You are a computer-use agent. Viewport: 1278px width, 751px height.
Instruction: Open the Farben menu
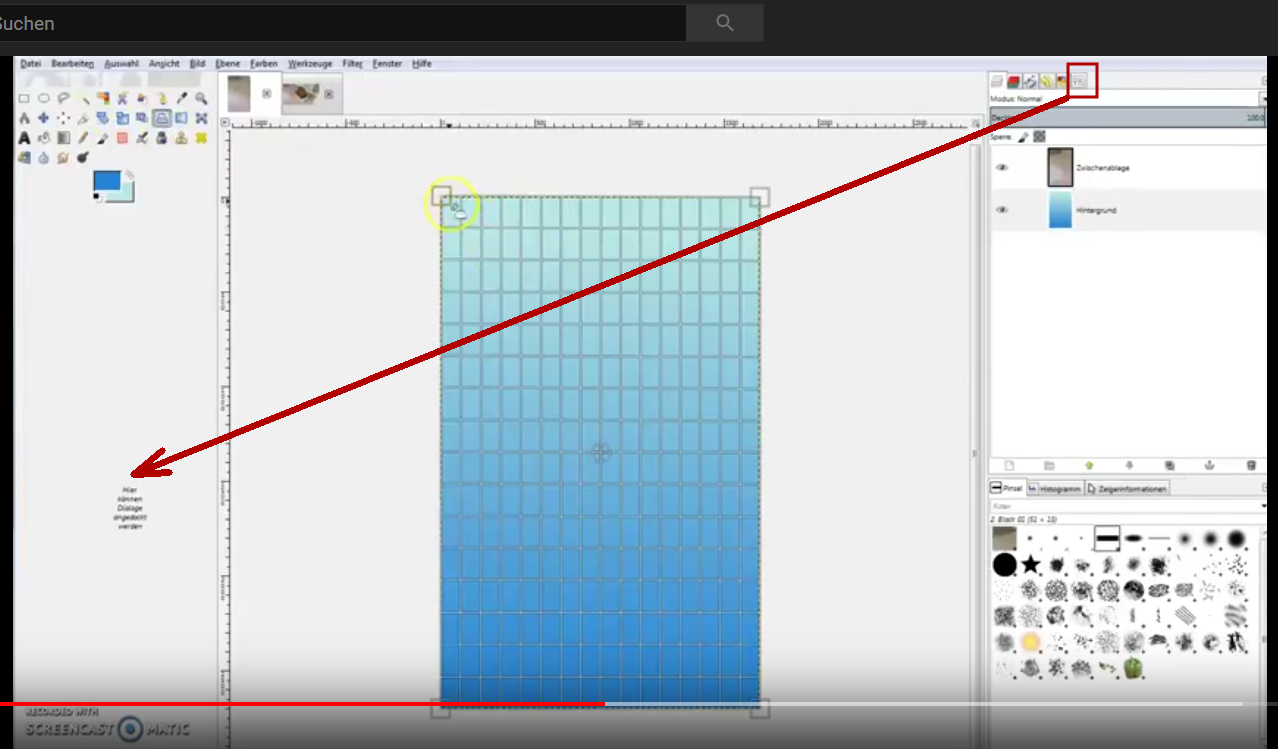coord(264,64)
